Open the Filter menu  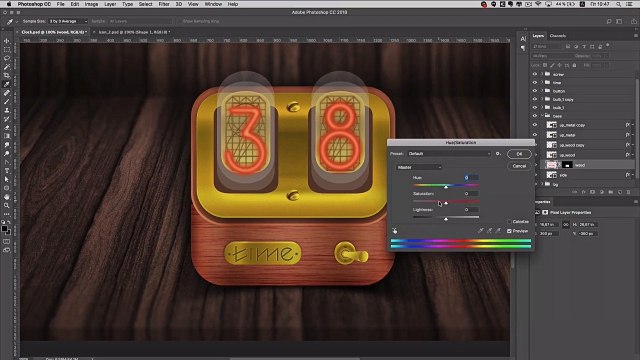(164, 4)
